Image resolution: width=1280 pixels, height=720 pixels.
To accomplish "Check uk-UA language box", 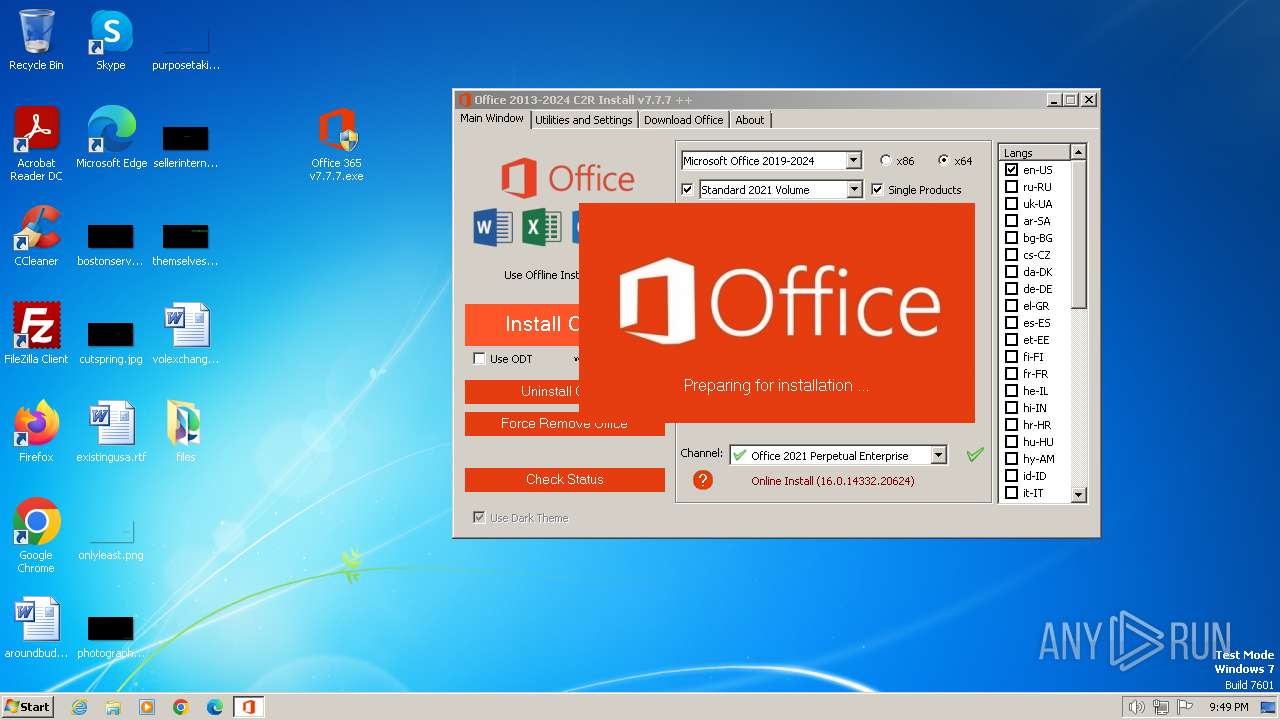I will point(1011,204).
